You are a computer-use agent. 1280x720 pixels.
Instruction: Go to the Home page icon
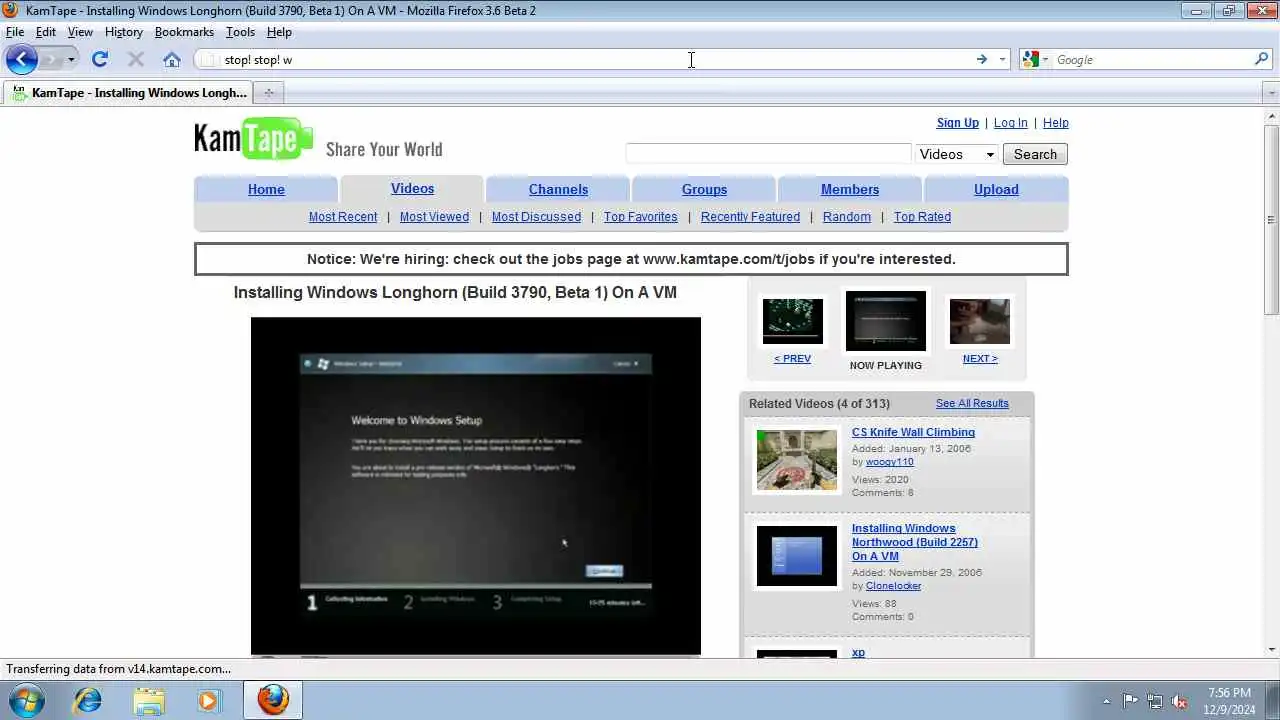[x=172, y=60]
